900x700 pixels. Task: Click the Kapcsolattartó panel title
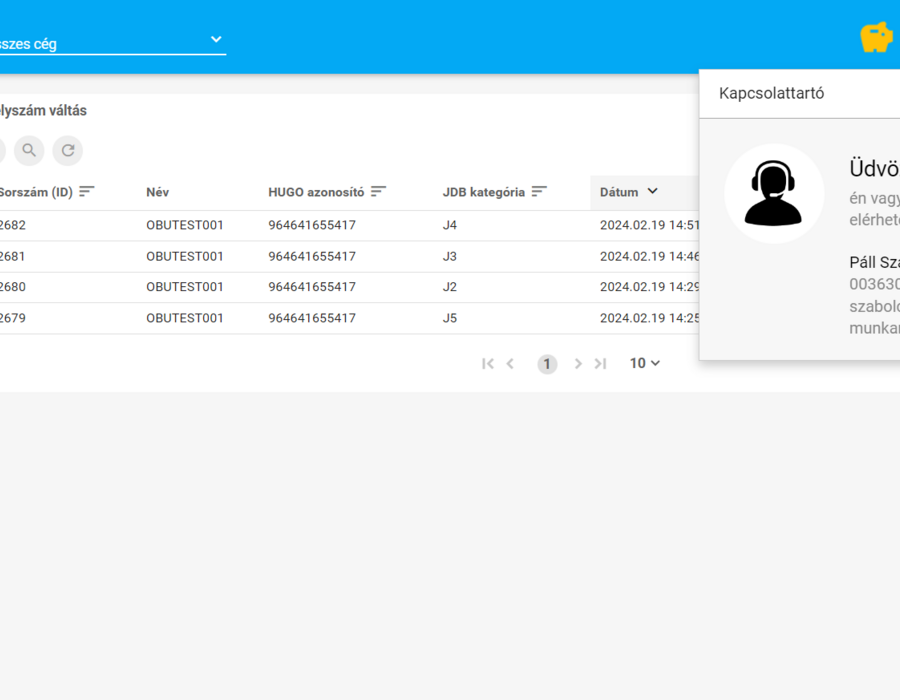pos(771,94)
